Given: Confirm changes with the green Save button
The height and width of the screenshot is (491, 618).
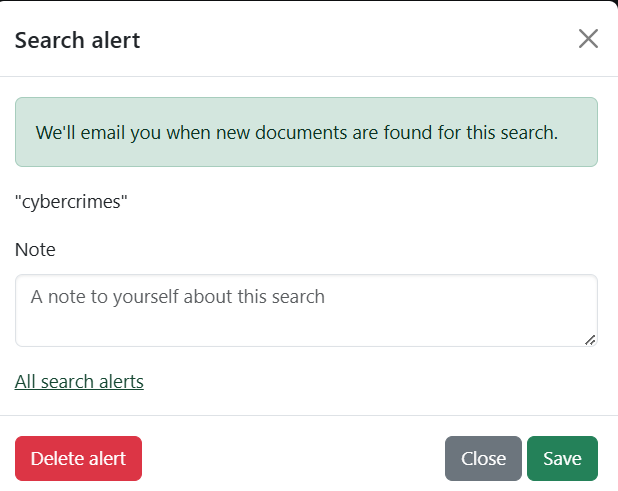Looking at the screenshot, I should point(562,459).
